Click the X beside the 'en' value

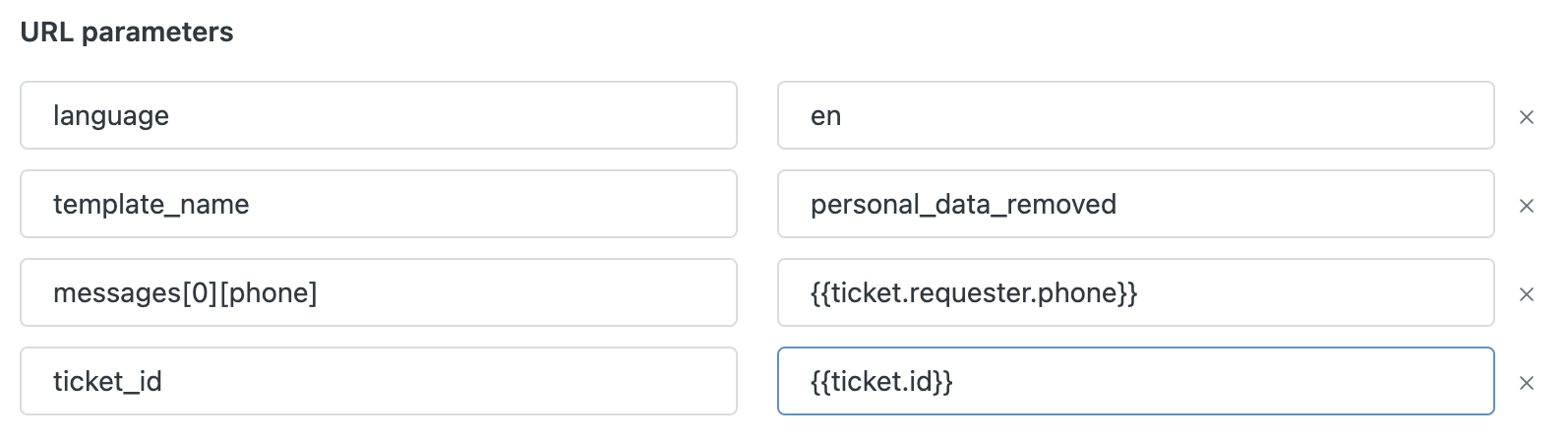1527,117
